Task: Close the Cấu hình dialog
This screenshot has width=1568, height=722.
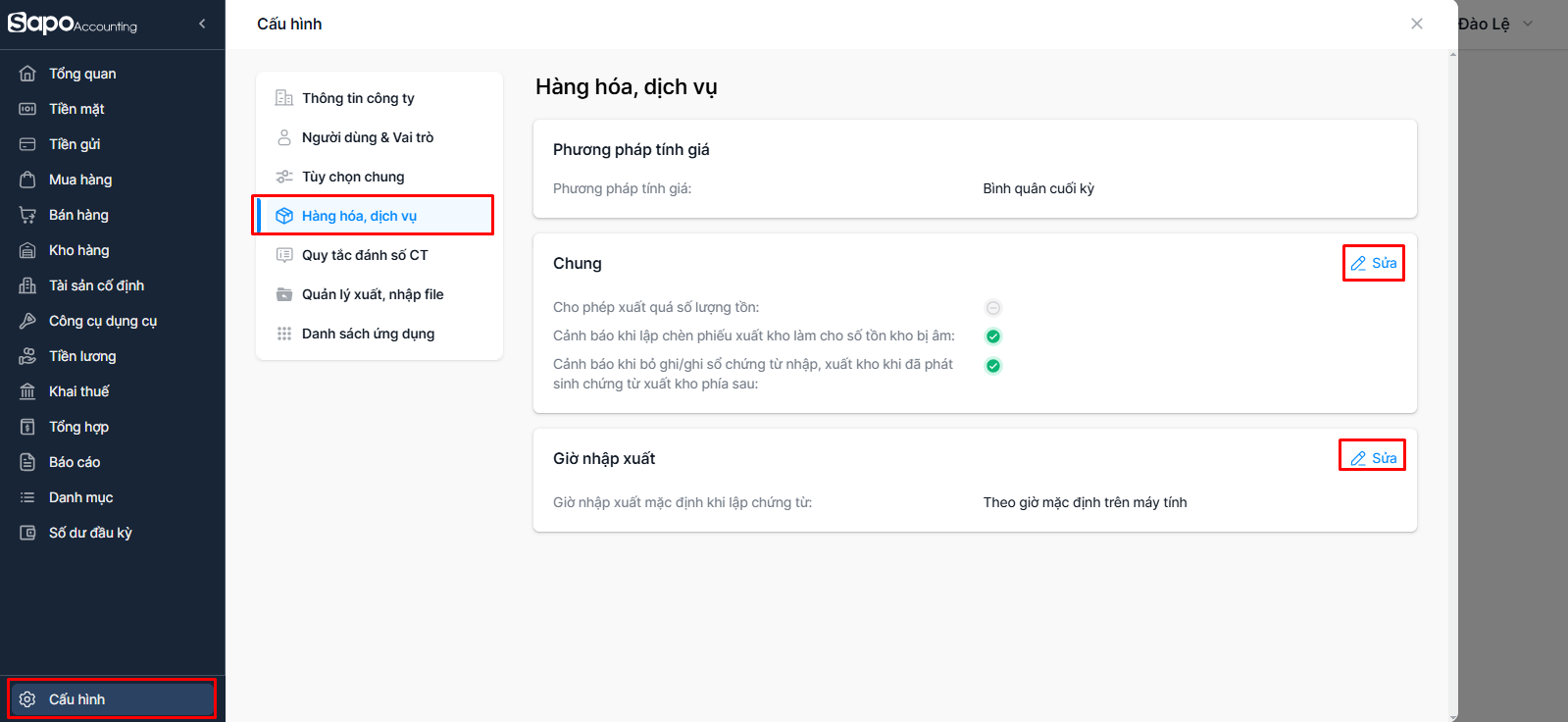Action: click(1417, 24)
